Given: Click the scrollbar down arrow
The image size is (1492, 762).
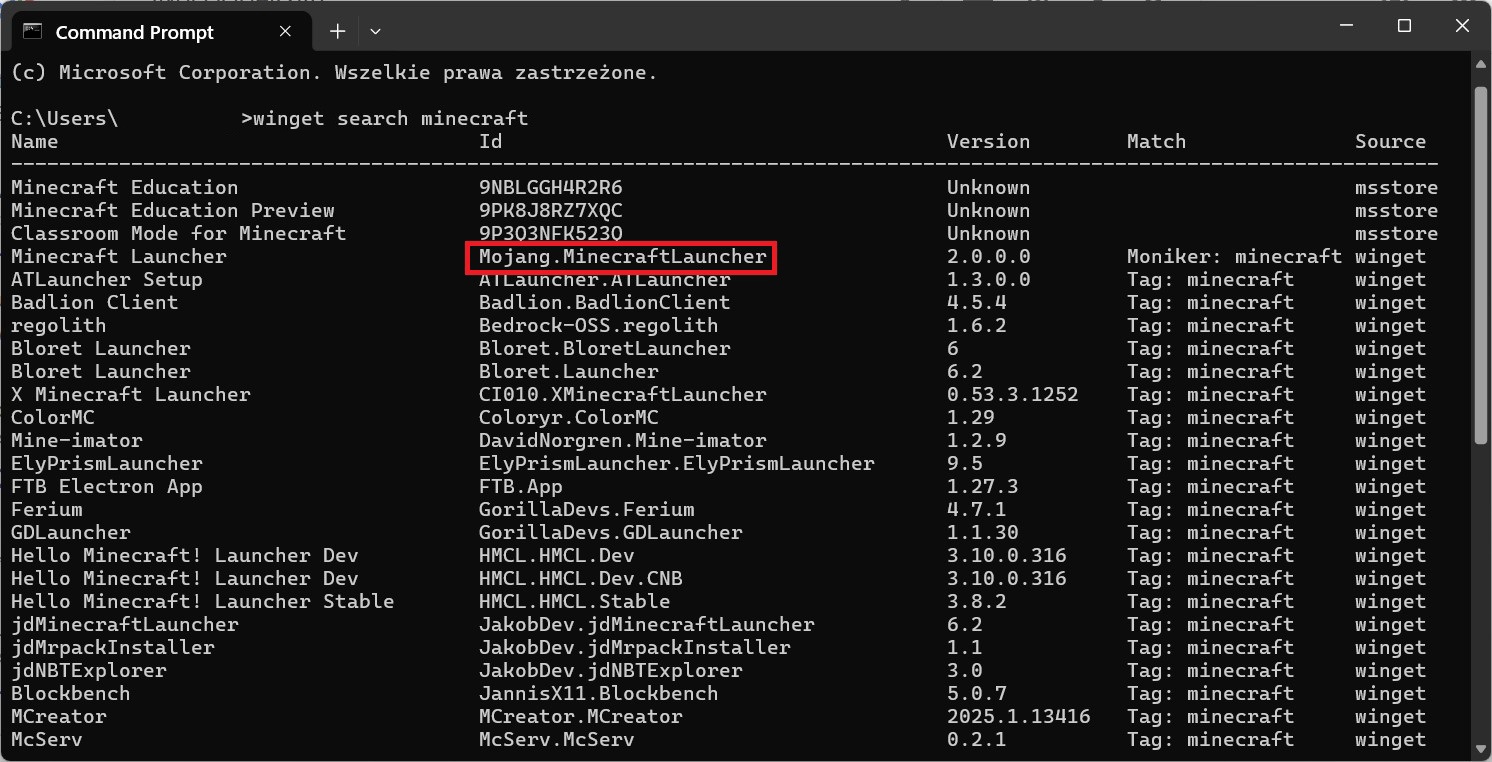Looking at the screenshot, I should pyautogui.click(x=1481, y=749).
